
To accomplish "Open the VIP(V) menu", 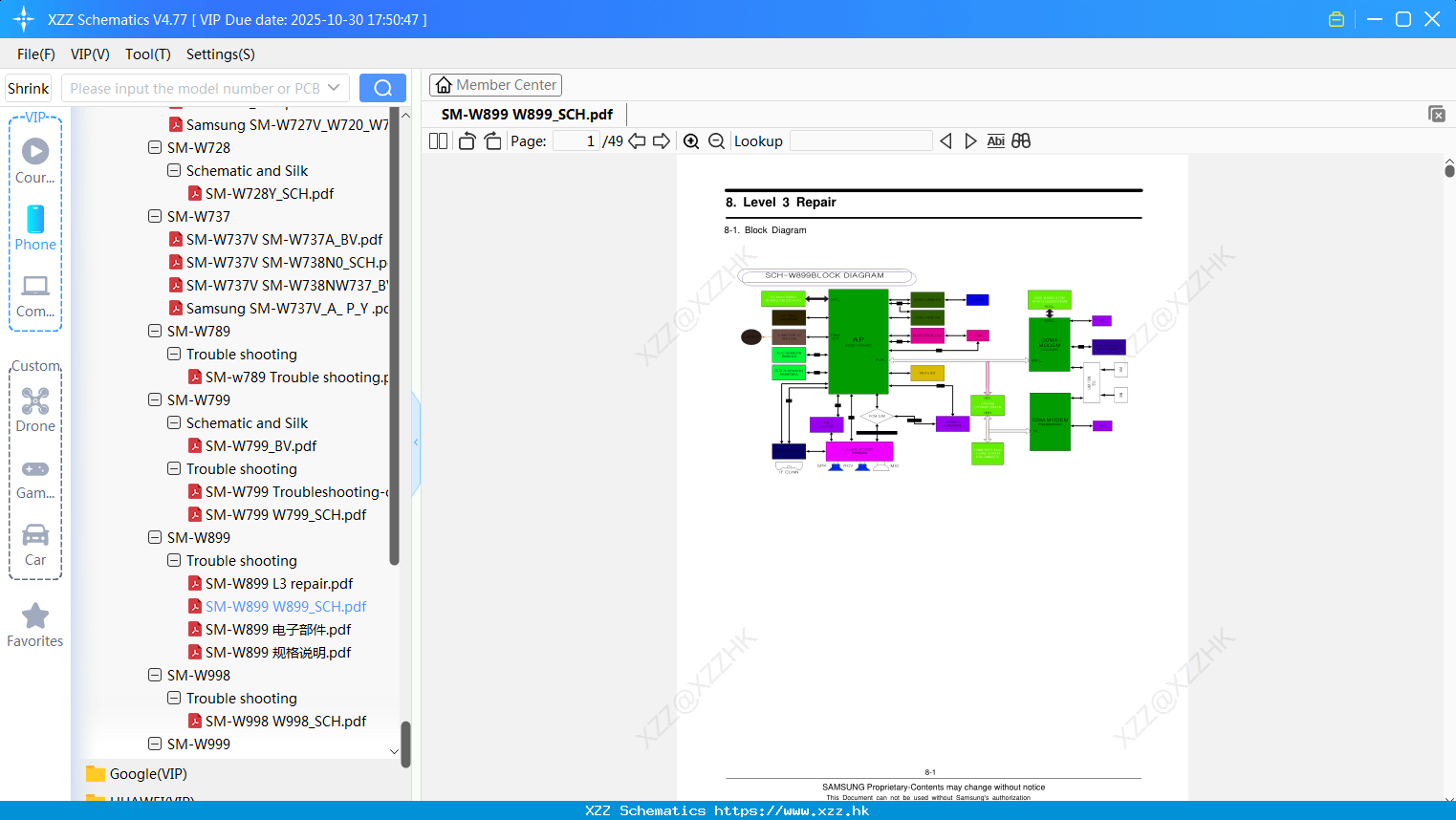I will [x=90, y=54].
